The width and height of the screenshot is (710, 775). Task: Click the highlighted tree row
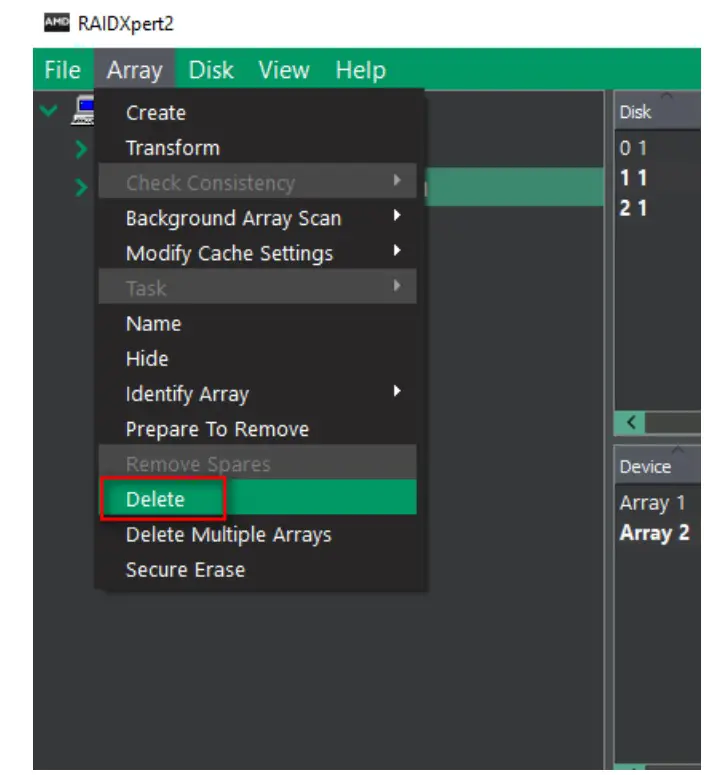tap(514, 187)
